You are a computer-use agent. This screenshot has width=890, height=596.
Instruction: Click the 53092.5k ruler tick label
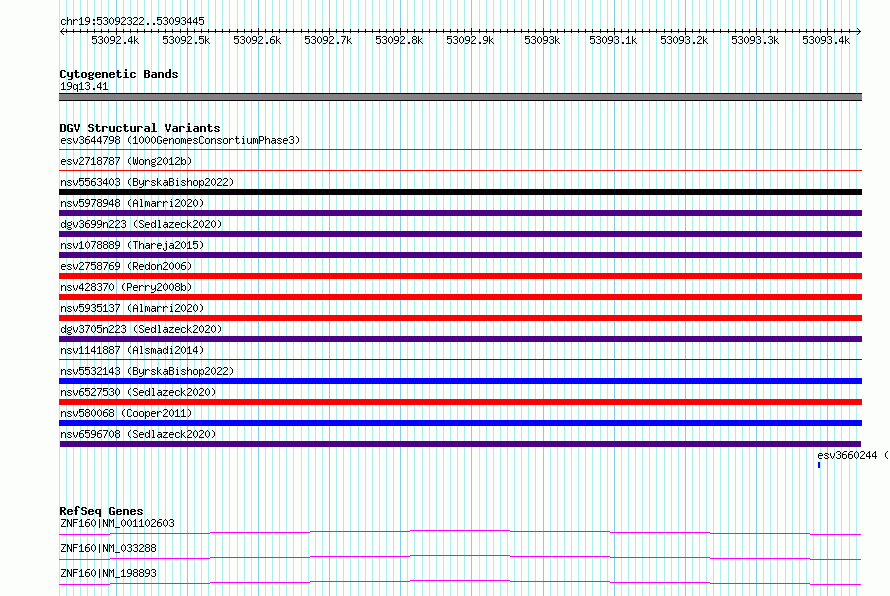pos(186,40)
